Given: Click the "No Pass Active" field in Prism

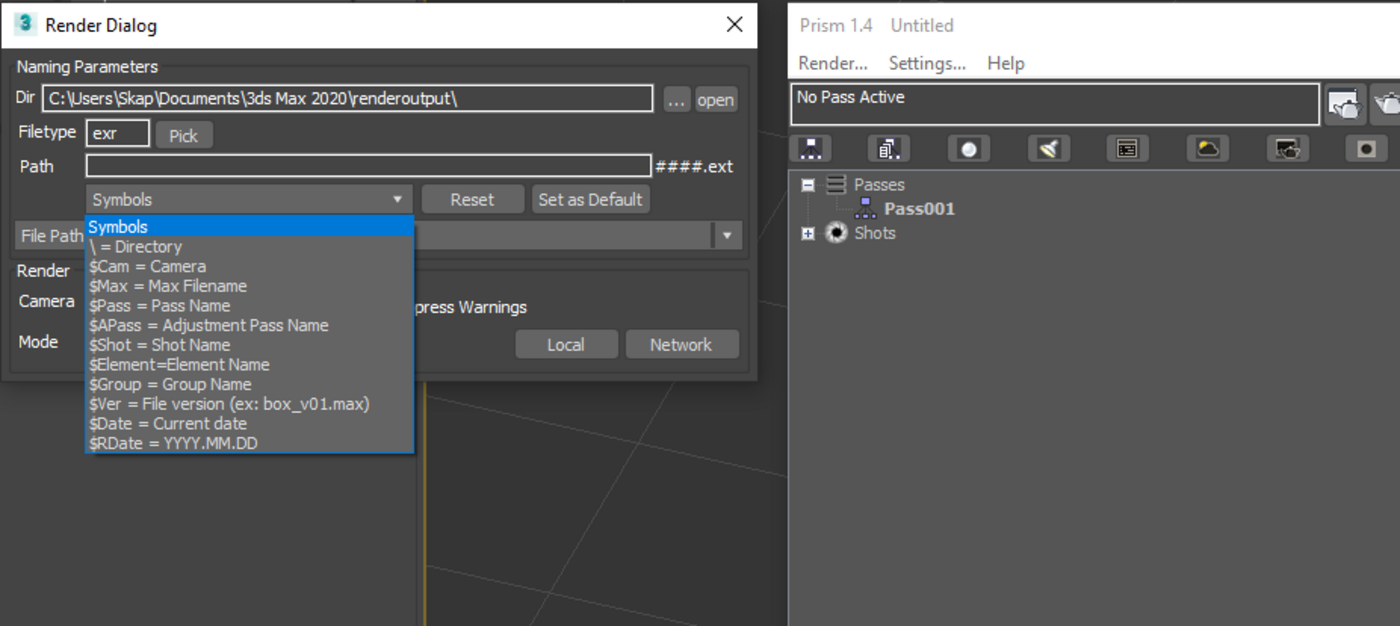Looking at the screenshot, I should point(1056,104).
